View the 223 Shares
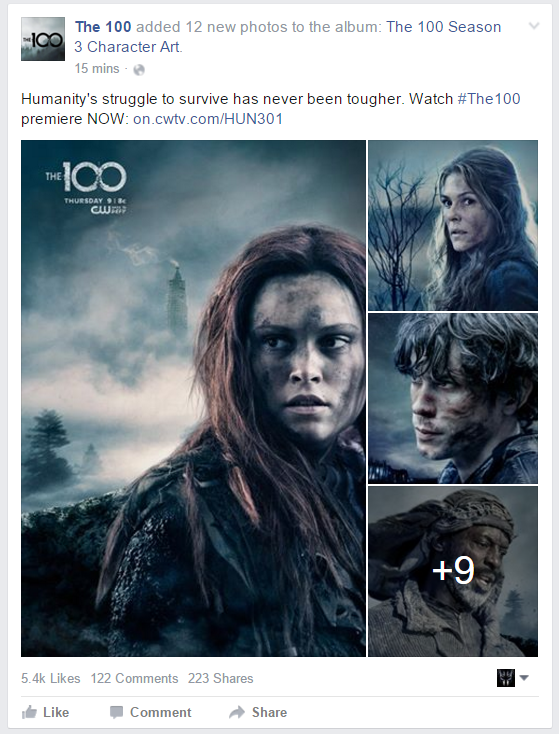The width and height of the screenshot is (559, 734). (221, 678)
